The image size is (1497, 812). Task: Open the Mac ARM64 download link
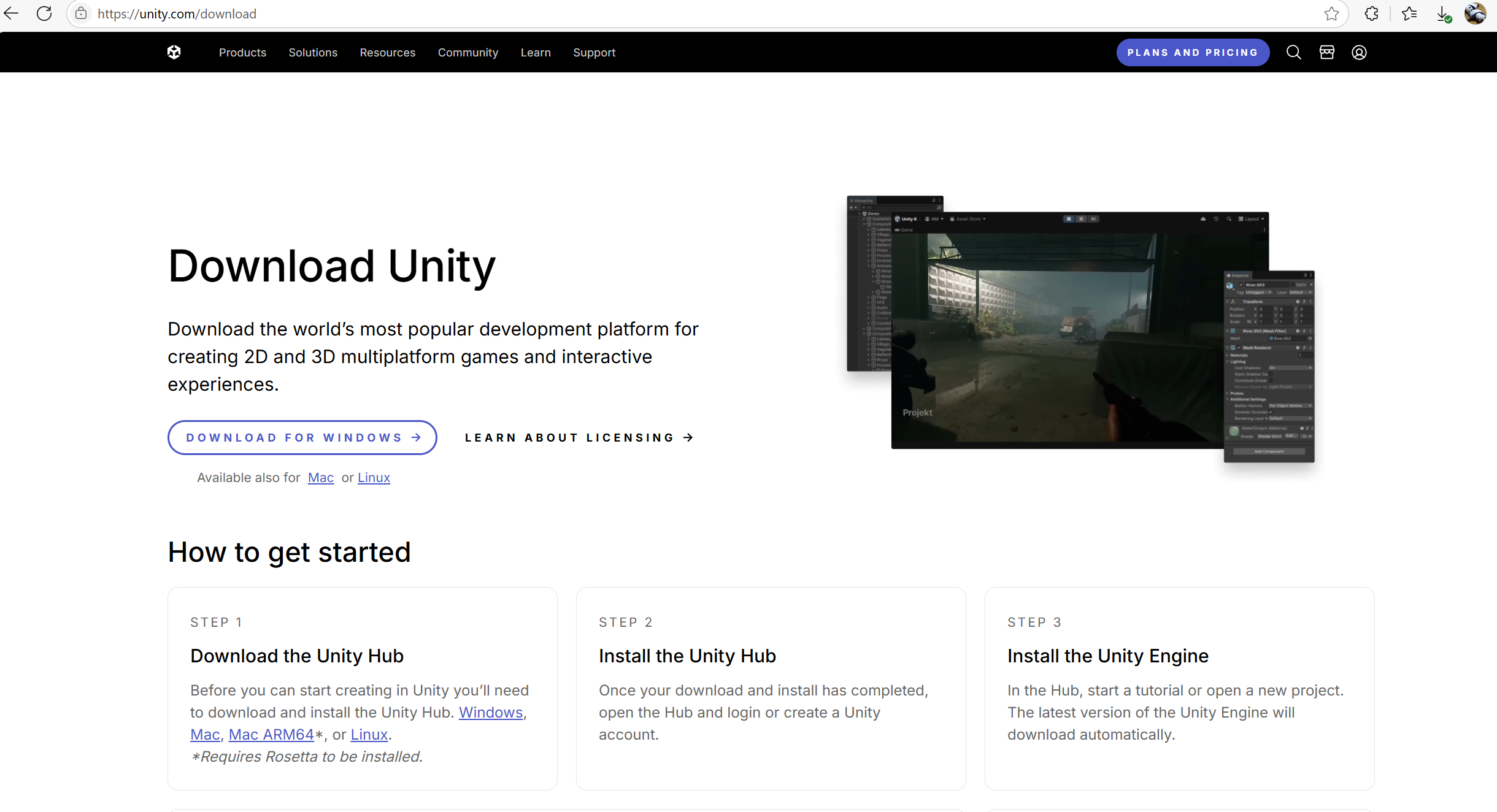272,734
